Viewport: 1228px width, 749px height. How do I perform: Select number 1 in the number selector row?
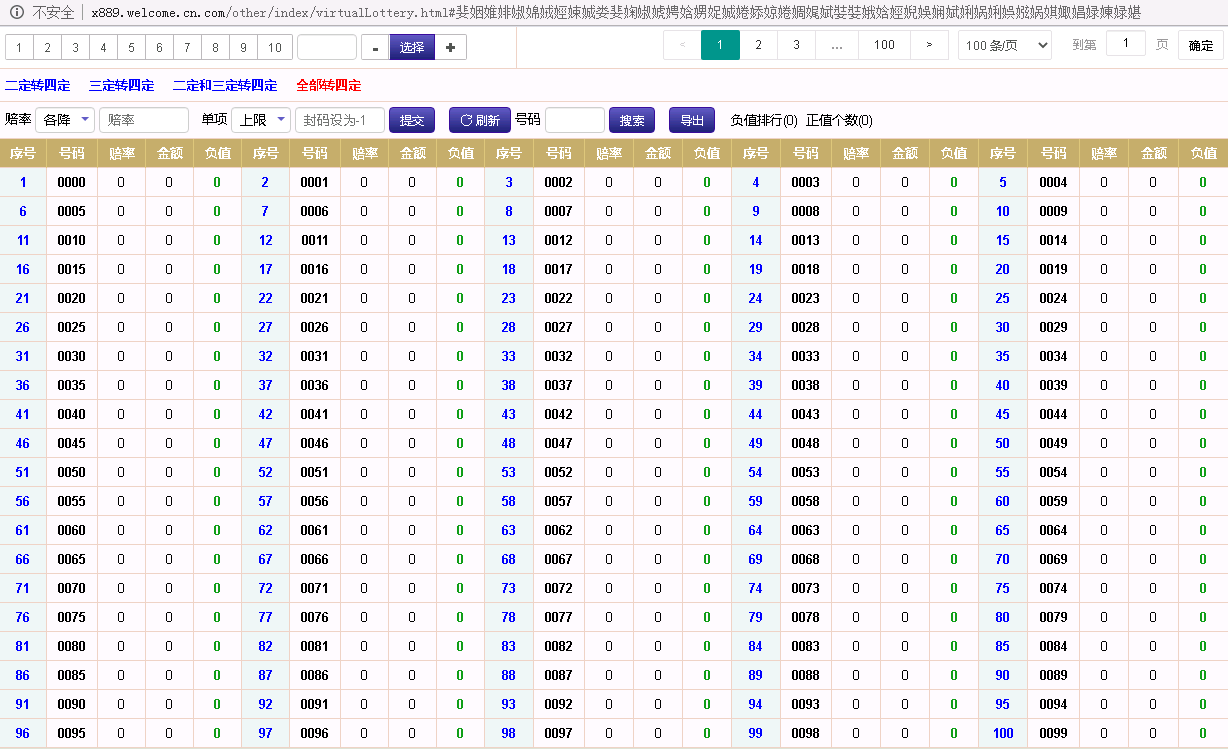click(18, 46)
